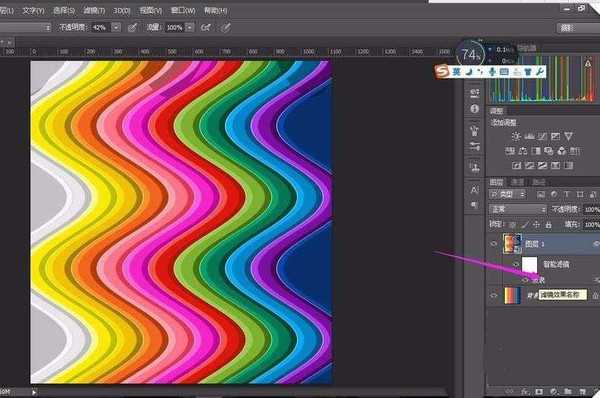Select the 图层 1 layer name

(x=535, y=244)
